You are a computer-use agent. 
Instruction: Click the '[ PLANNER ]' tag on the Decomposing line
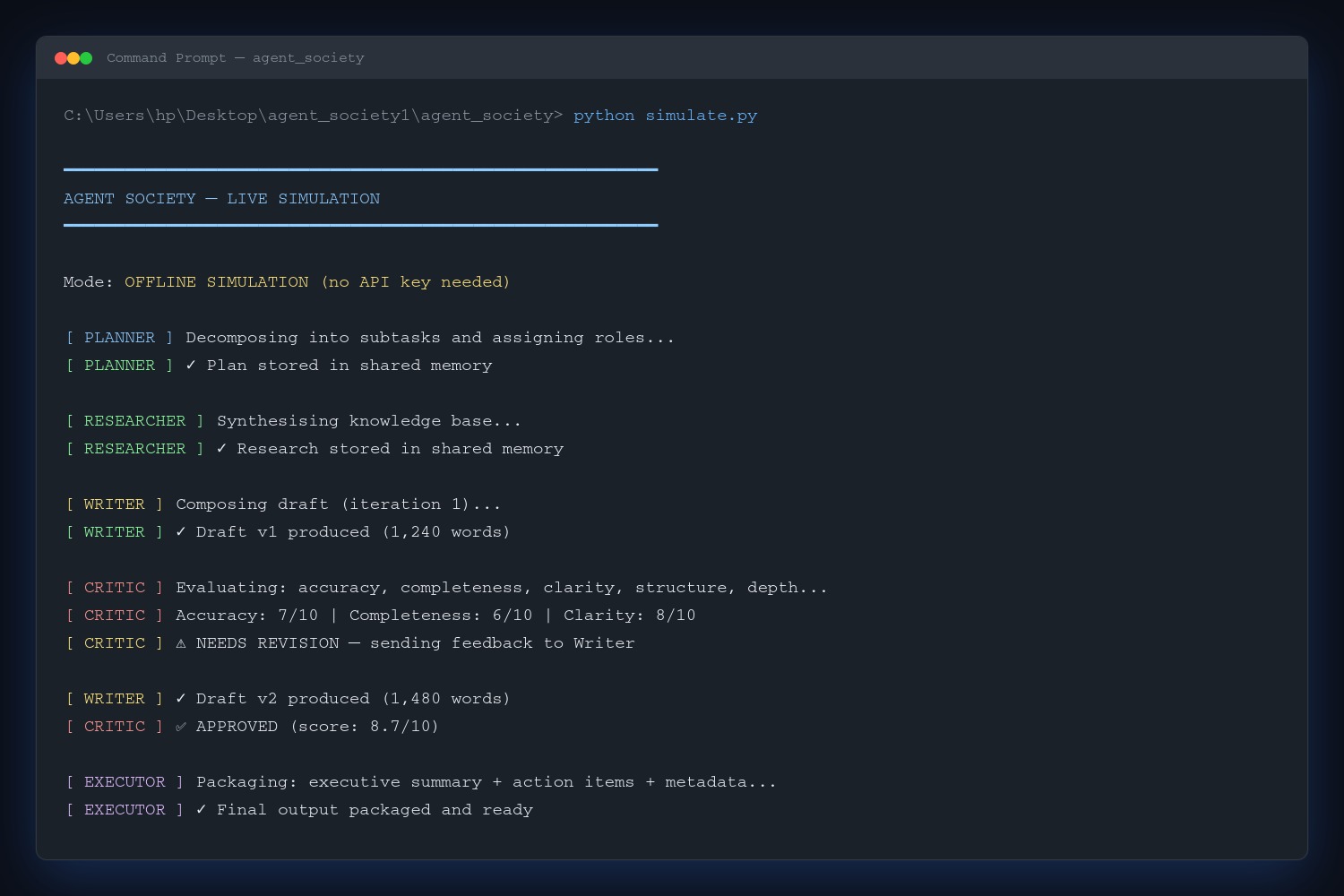(x=119, y=338)
